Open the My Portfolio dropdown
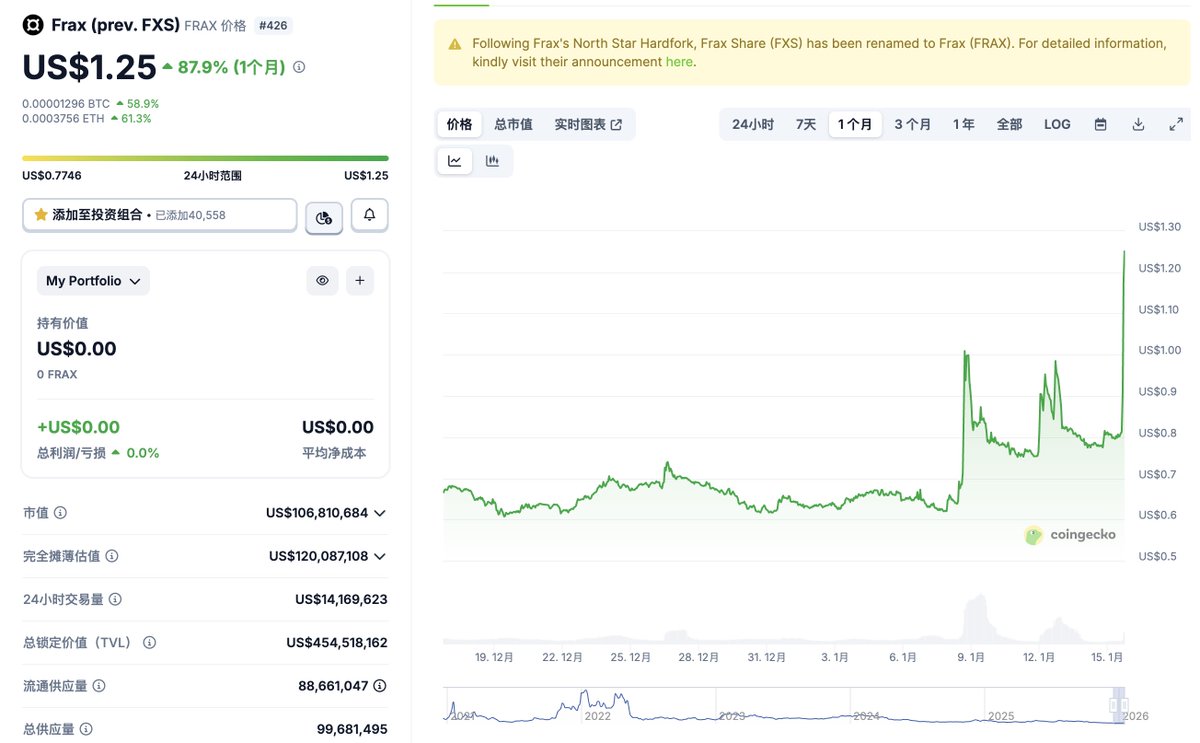This screenshot has height=743, width=1200. coord(93,281)
